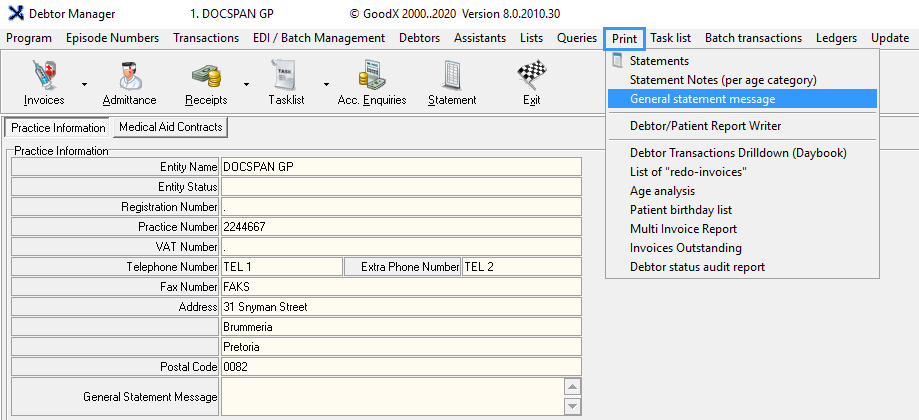The image size is (919, 420).
Task: Switch to Medical Aid Contracts tab
Action: [170, 128]
